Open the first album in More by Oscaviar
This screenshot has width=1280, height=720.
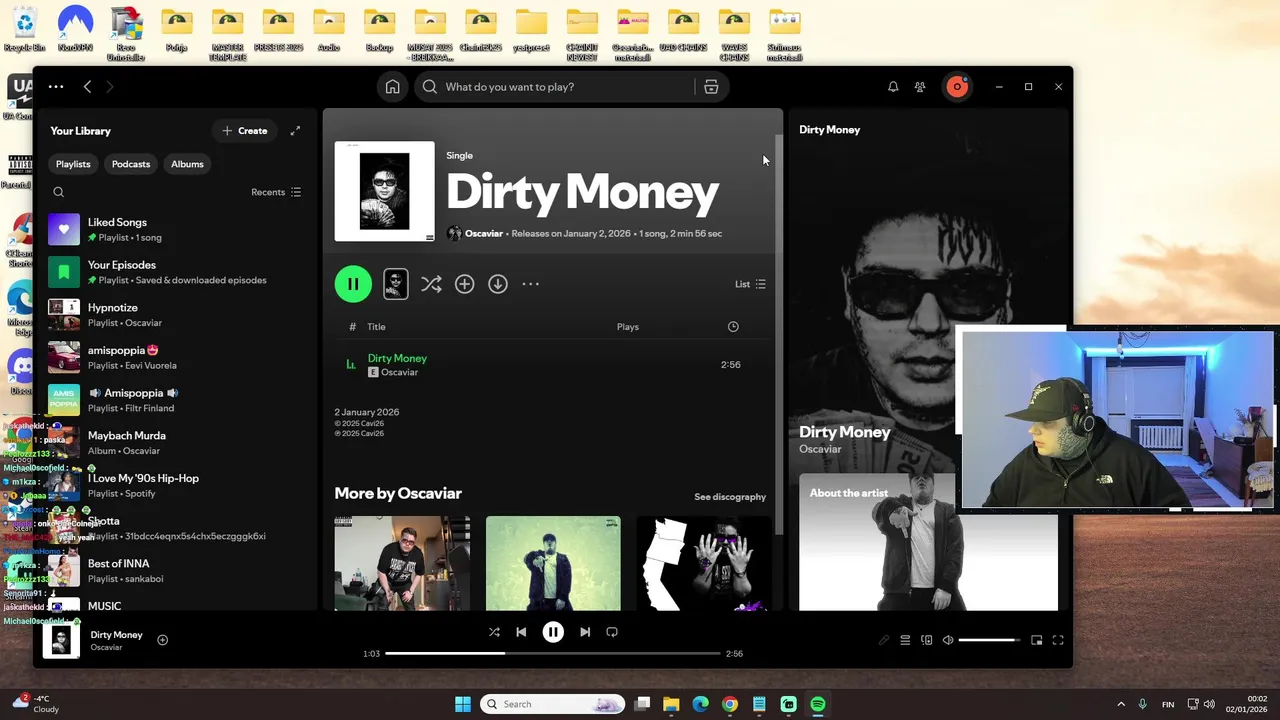coord(402,563)
